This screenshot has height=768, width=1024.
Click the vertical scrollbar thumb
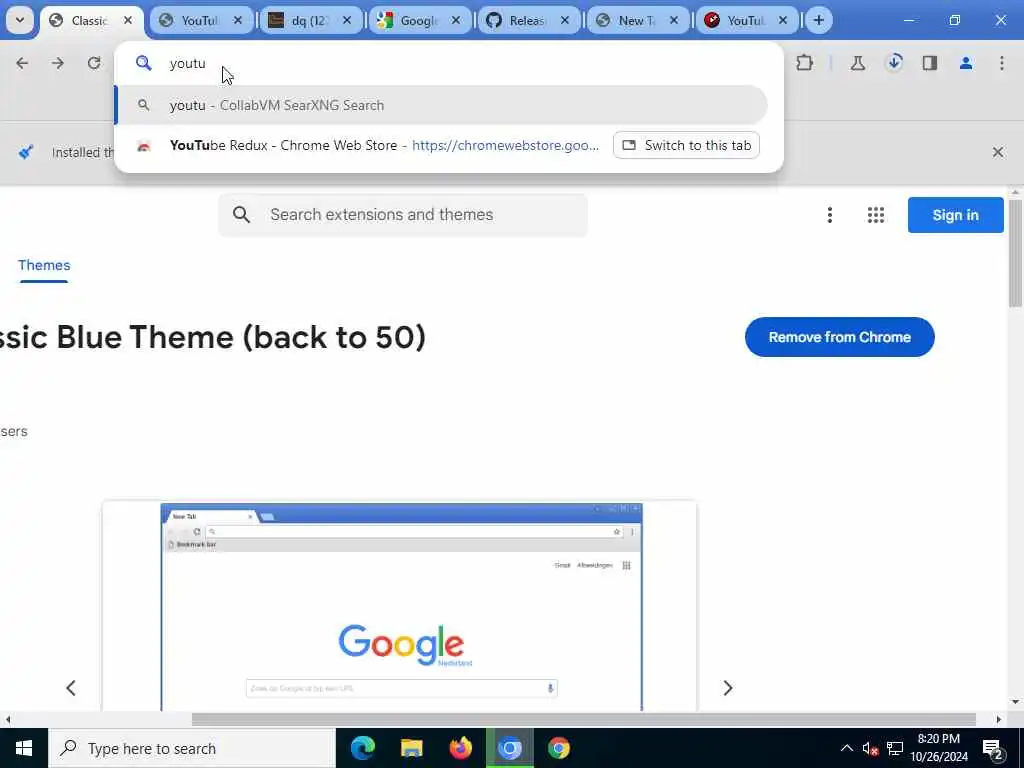(x=1015, y=253)
